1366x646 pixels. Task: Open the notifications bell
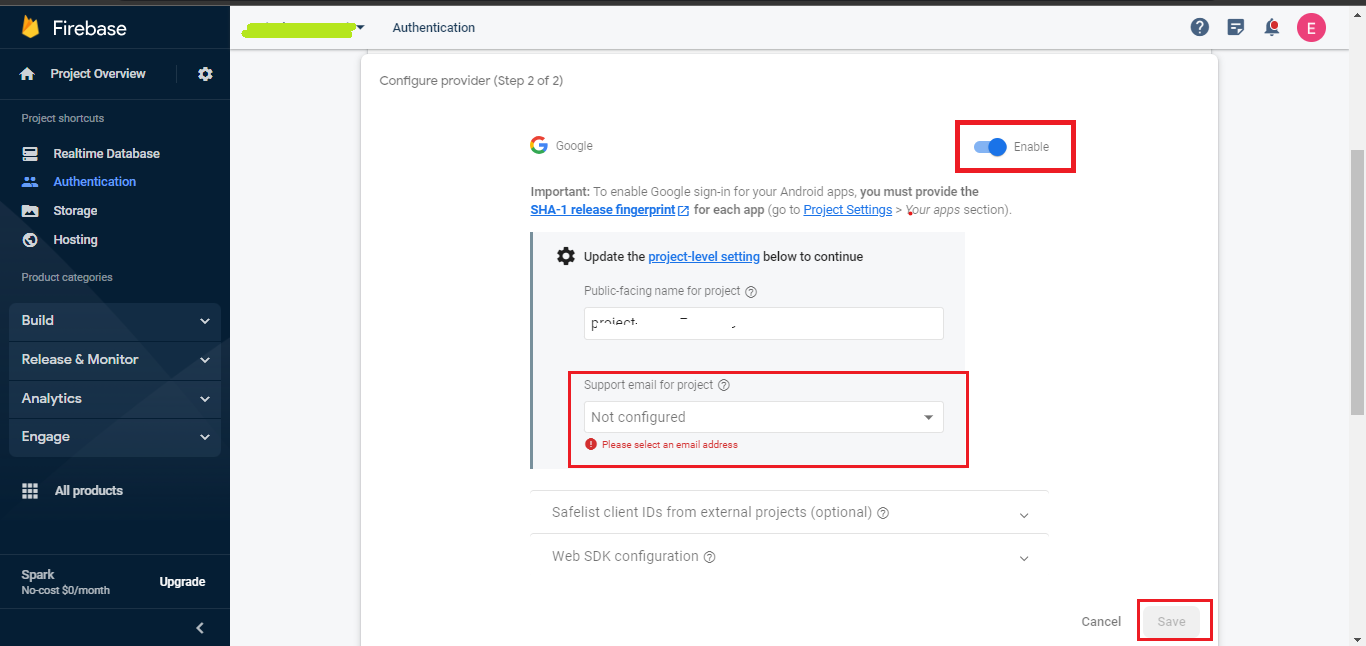click(1272, 28)
